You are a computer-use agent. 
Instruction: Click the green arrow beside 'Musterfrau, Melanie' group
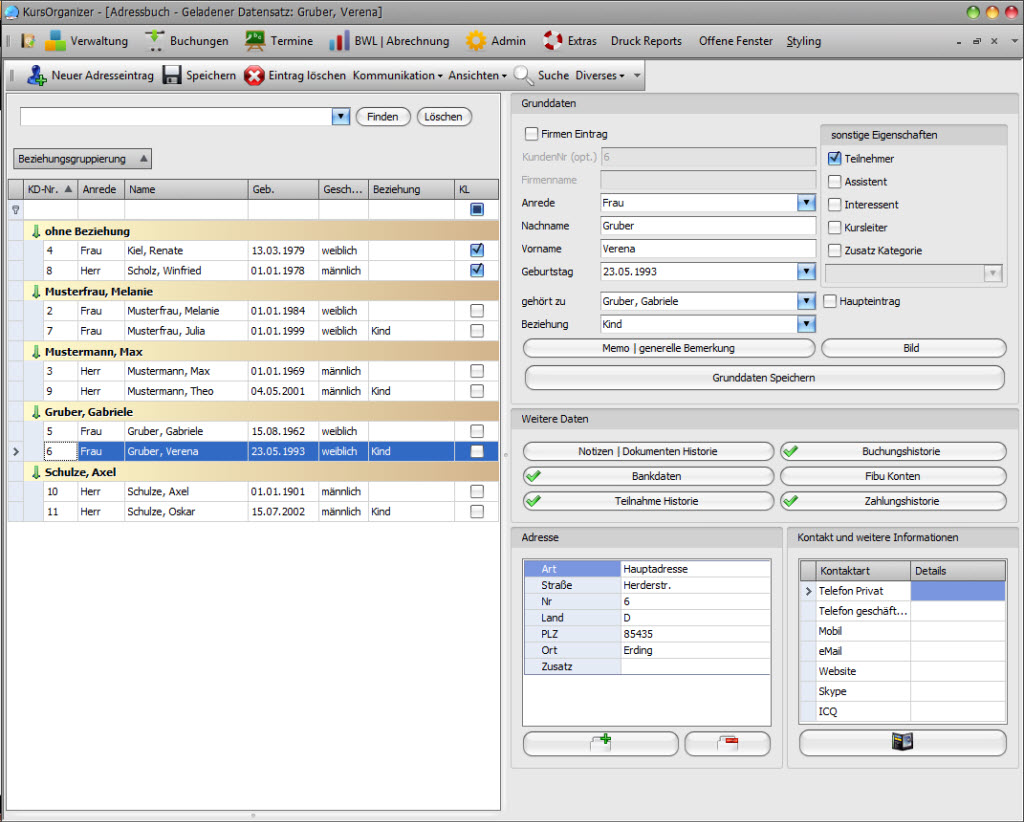36,291
